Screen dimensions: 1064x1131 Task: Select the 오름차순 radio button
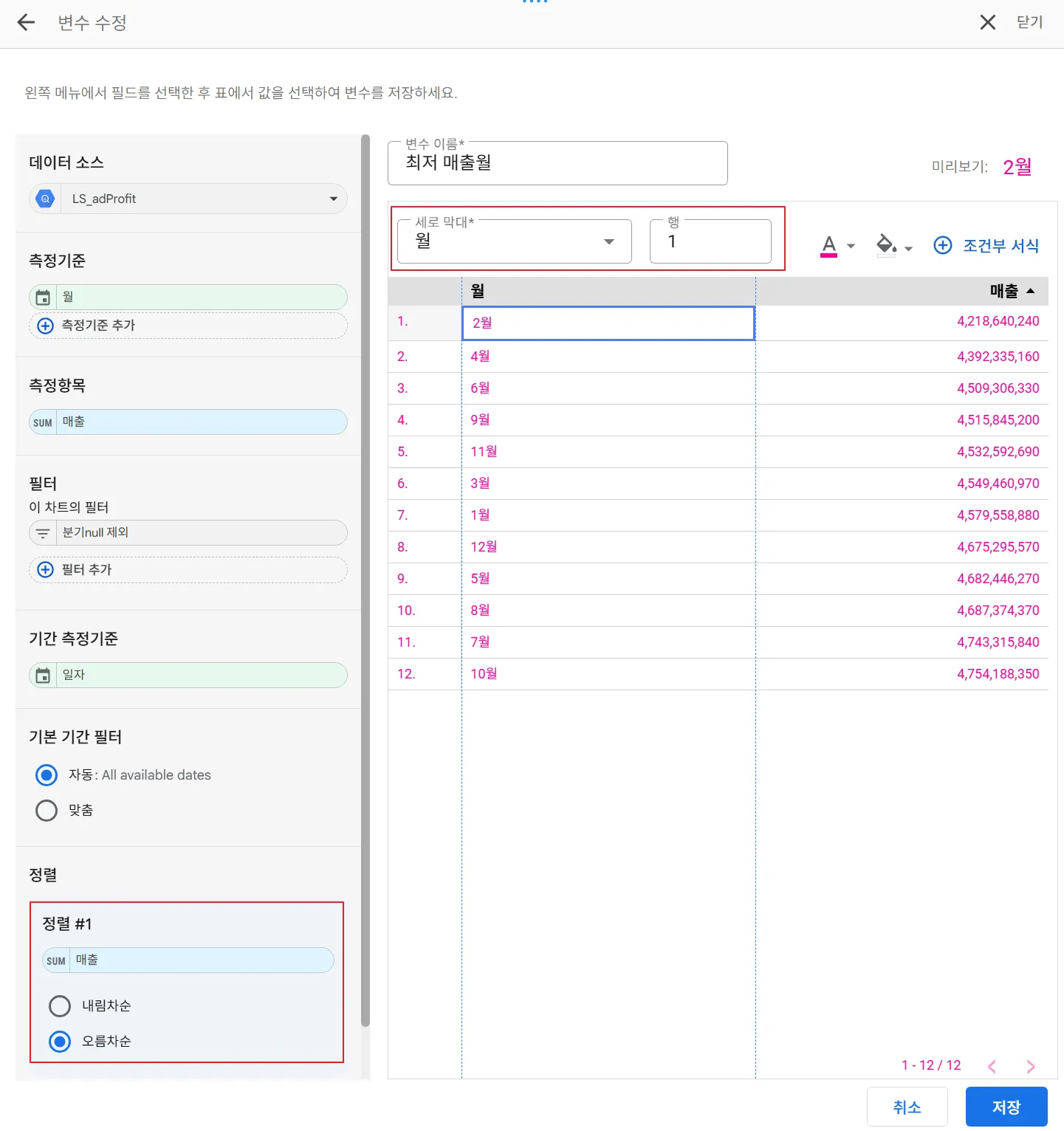tap(60, 1041)
